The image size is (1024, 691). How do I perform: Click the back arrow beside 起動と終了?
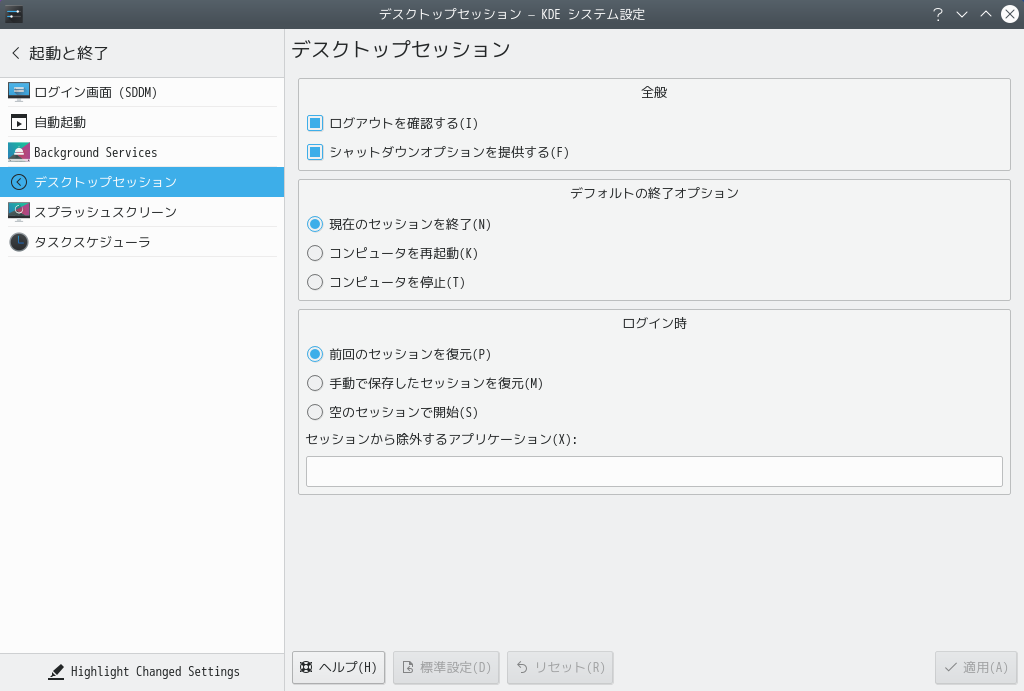click(x=15, y=53)
